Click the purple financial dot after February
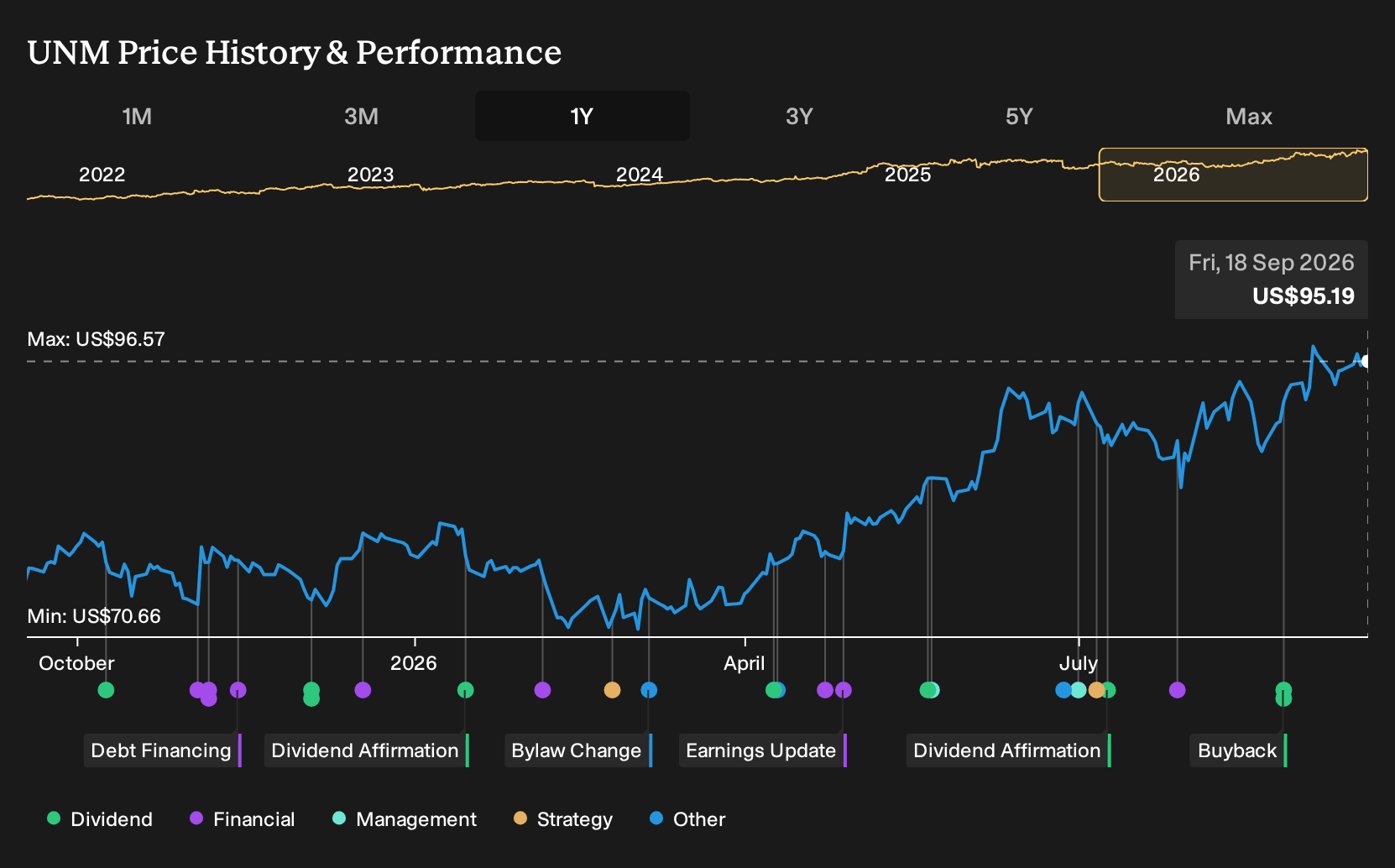Screen dimensions: 1395x868 pyautogui.click(x=543, y=690)
